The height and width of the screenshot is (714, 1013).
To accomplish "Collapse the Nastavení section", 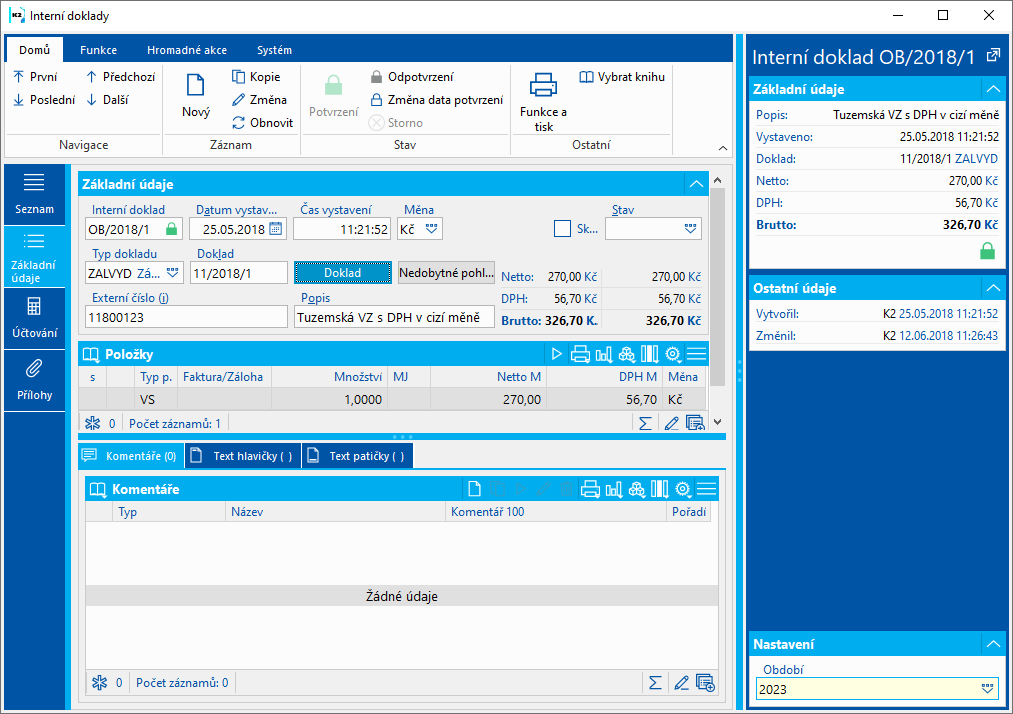I will tap(993, 644).
